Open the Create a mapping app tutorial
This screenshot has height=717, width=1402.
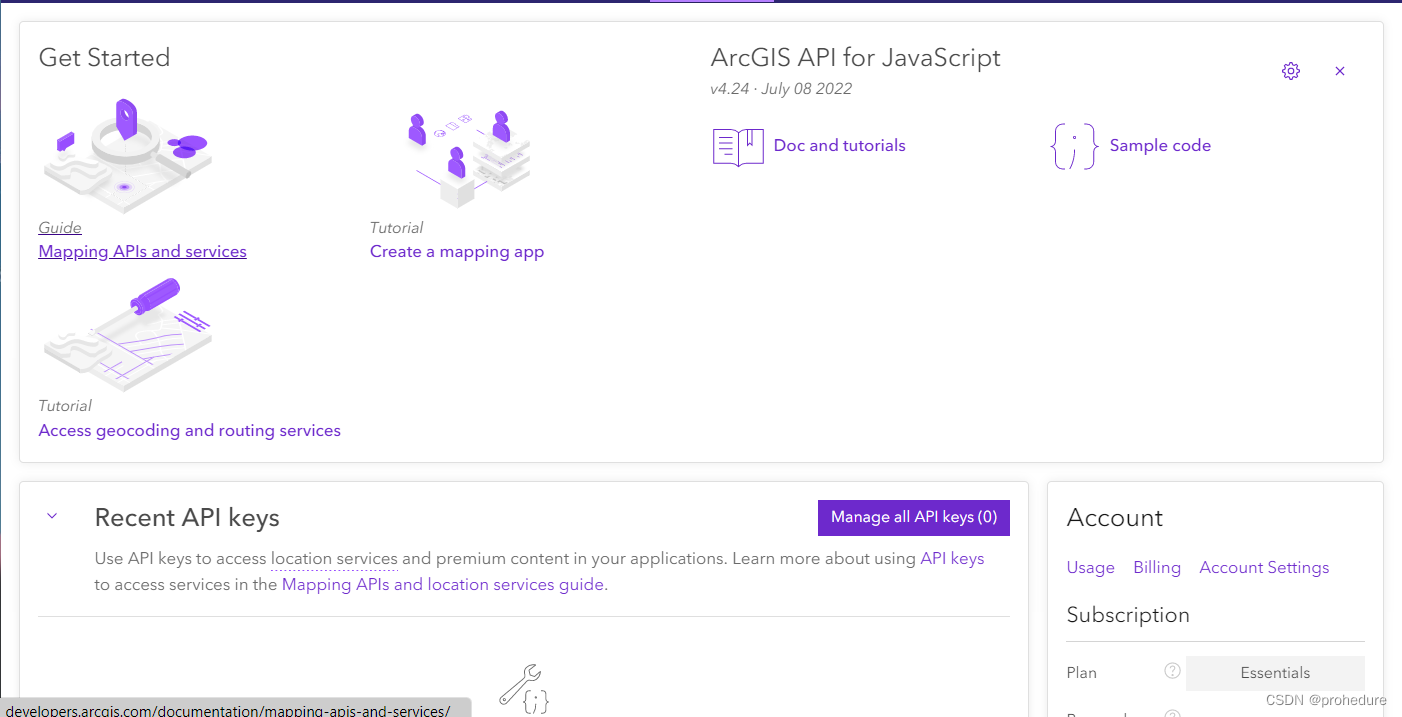pos(457,251)
